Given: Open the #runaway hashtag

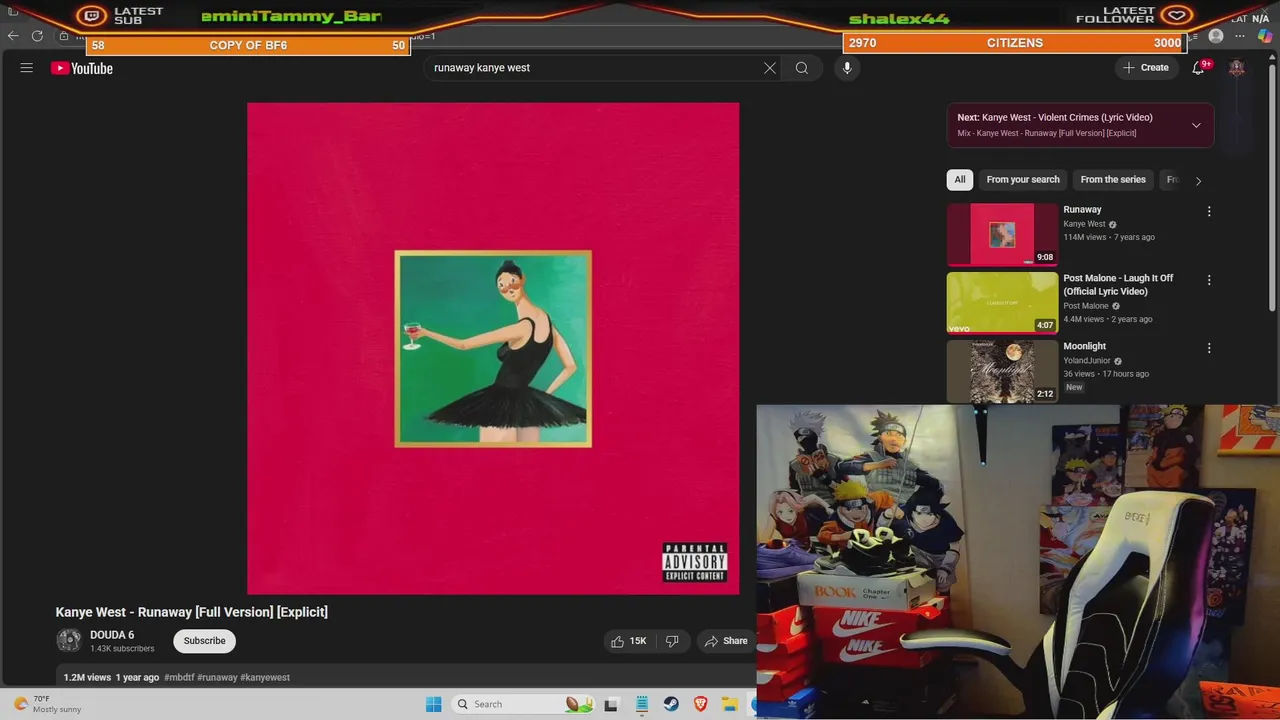Looking at the screenshot, I should (217, 677).
